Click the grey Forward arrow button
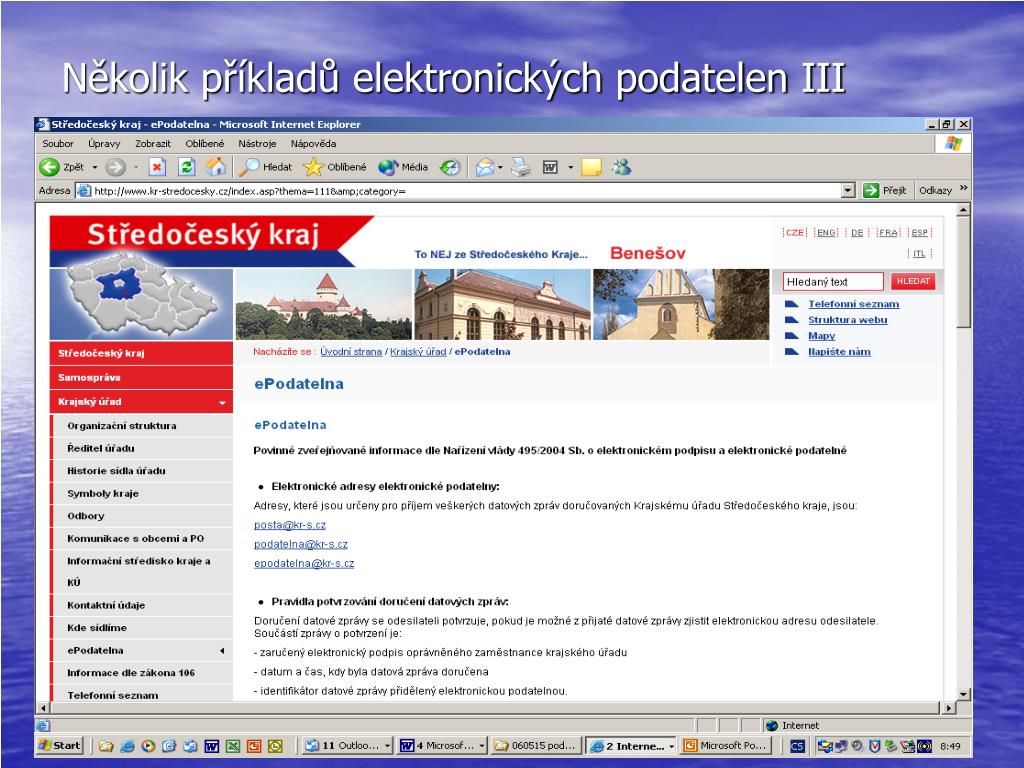The width and height of the screenshot is (1024, 768). click(115, 167)
